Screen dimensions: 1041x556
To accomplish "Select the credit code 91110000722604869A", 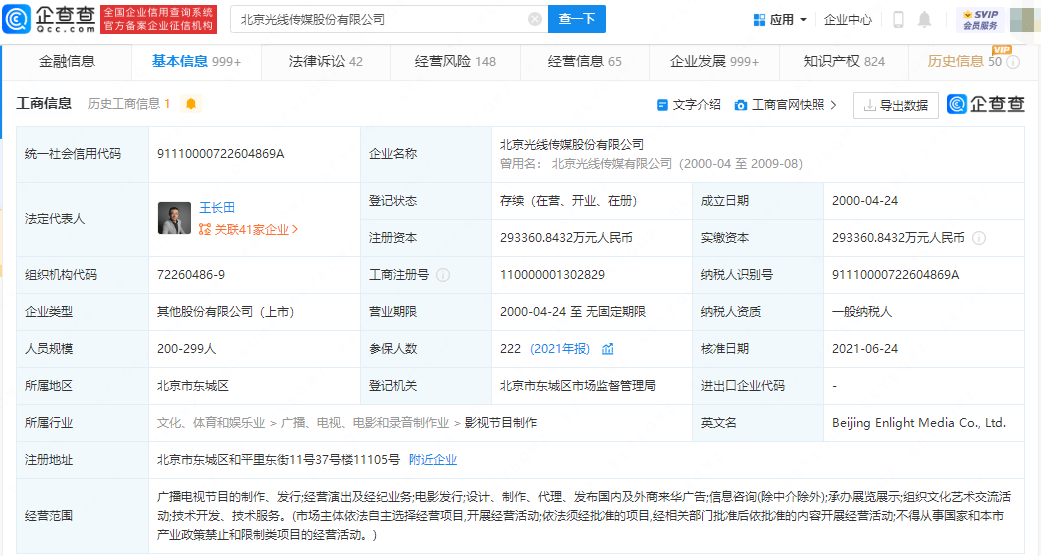I will pos(220,153).
